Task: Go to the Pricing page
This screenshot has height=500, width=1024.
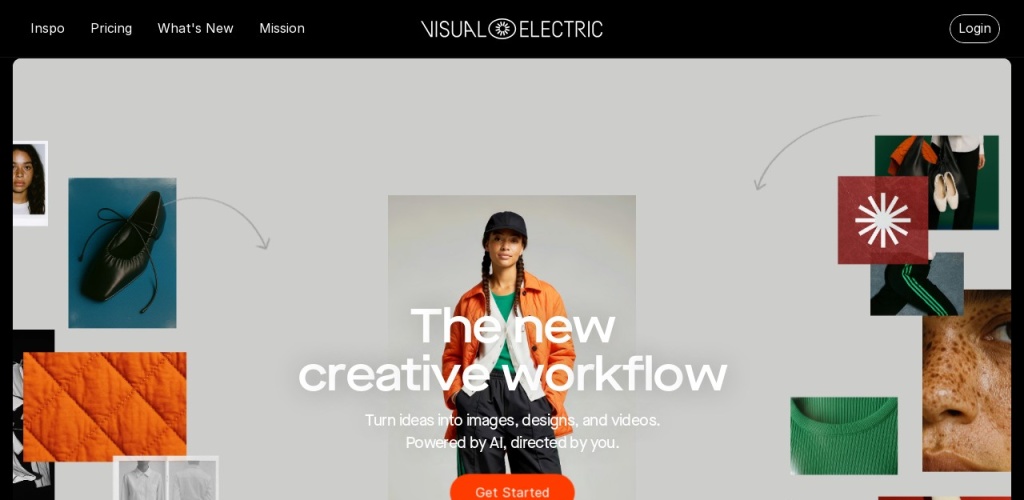Action: 111,29
